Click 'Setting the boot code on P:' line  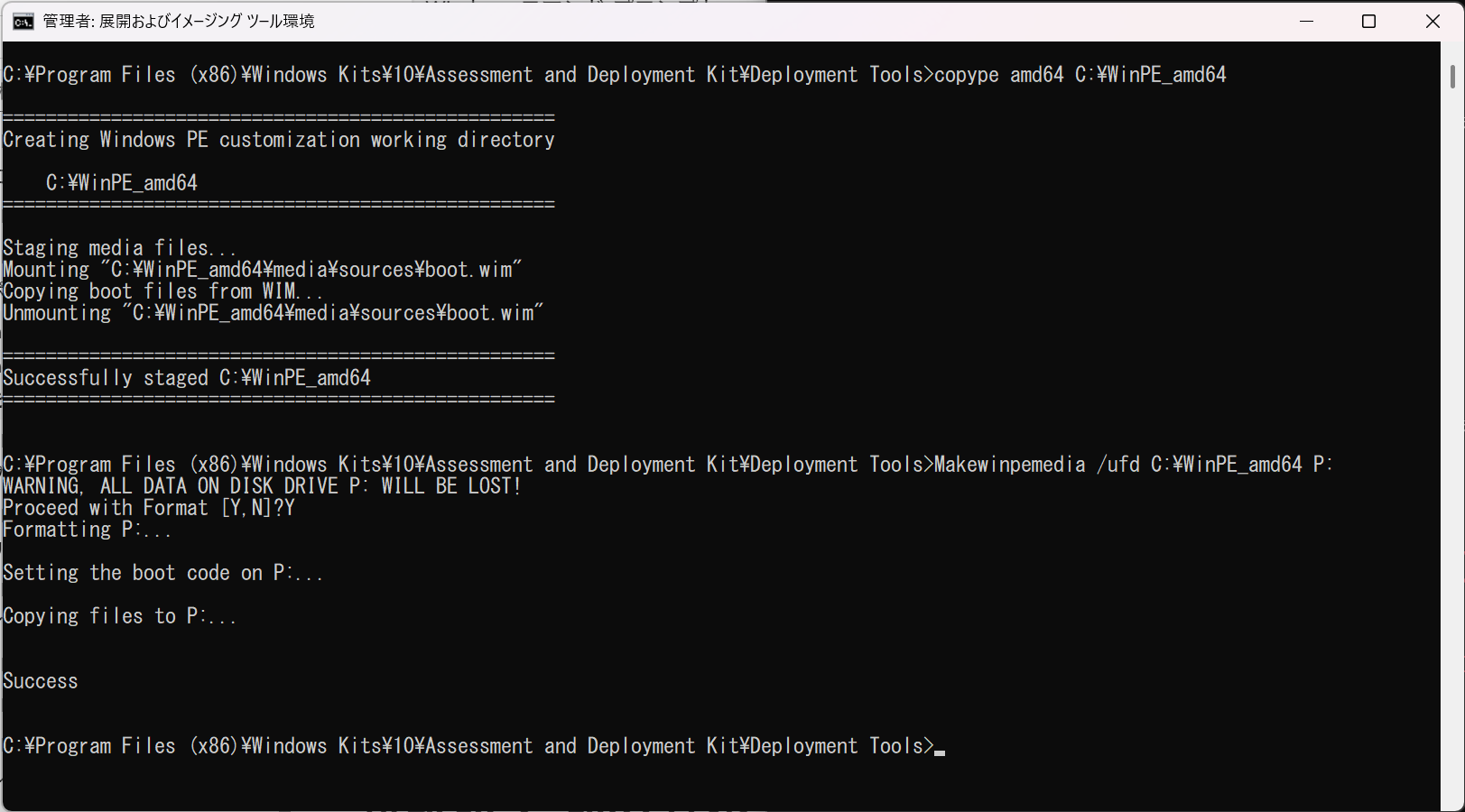(162, 573)
